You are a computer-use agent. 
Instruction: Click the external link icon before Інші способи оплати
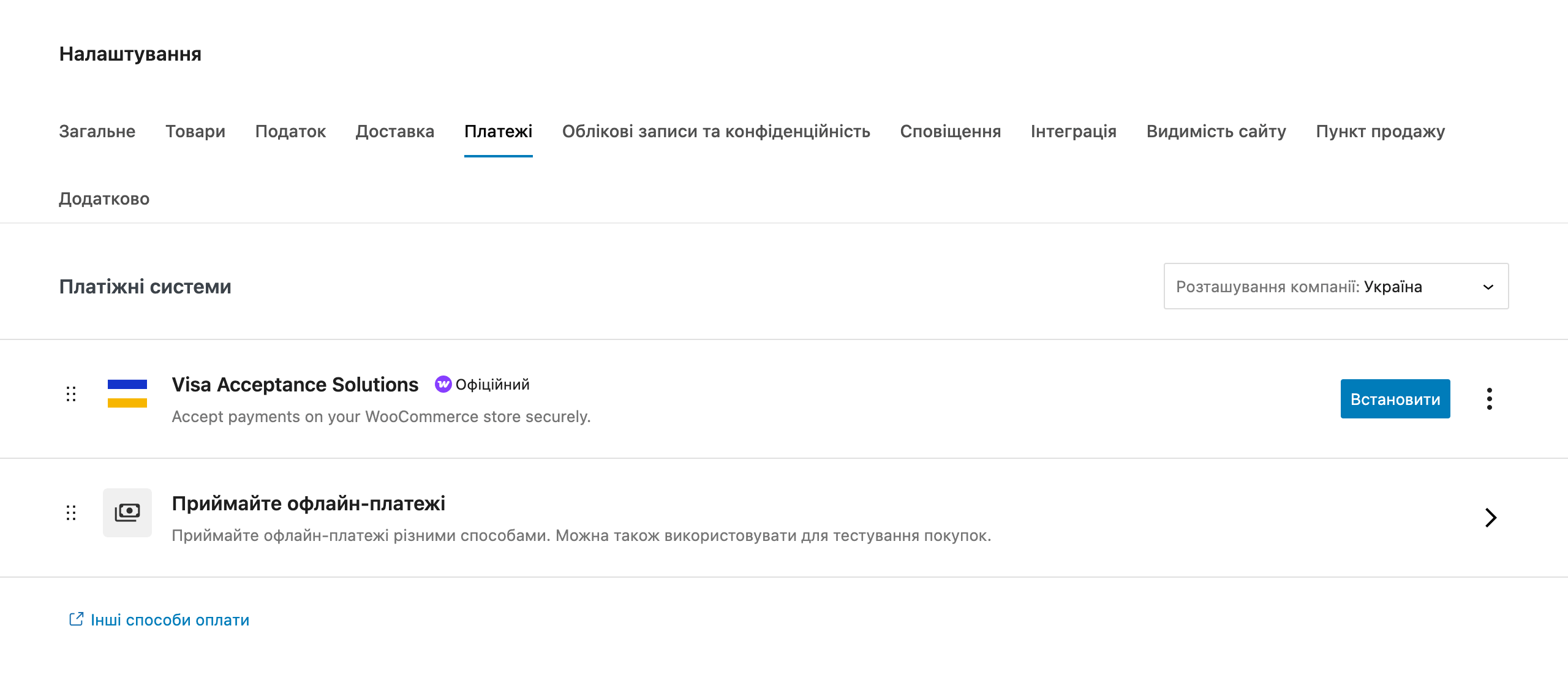pos(76,619)
